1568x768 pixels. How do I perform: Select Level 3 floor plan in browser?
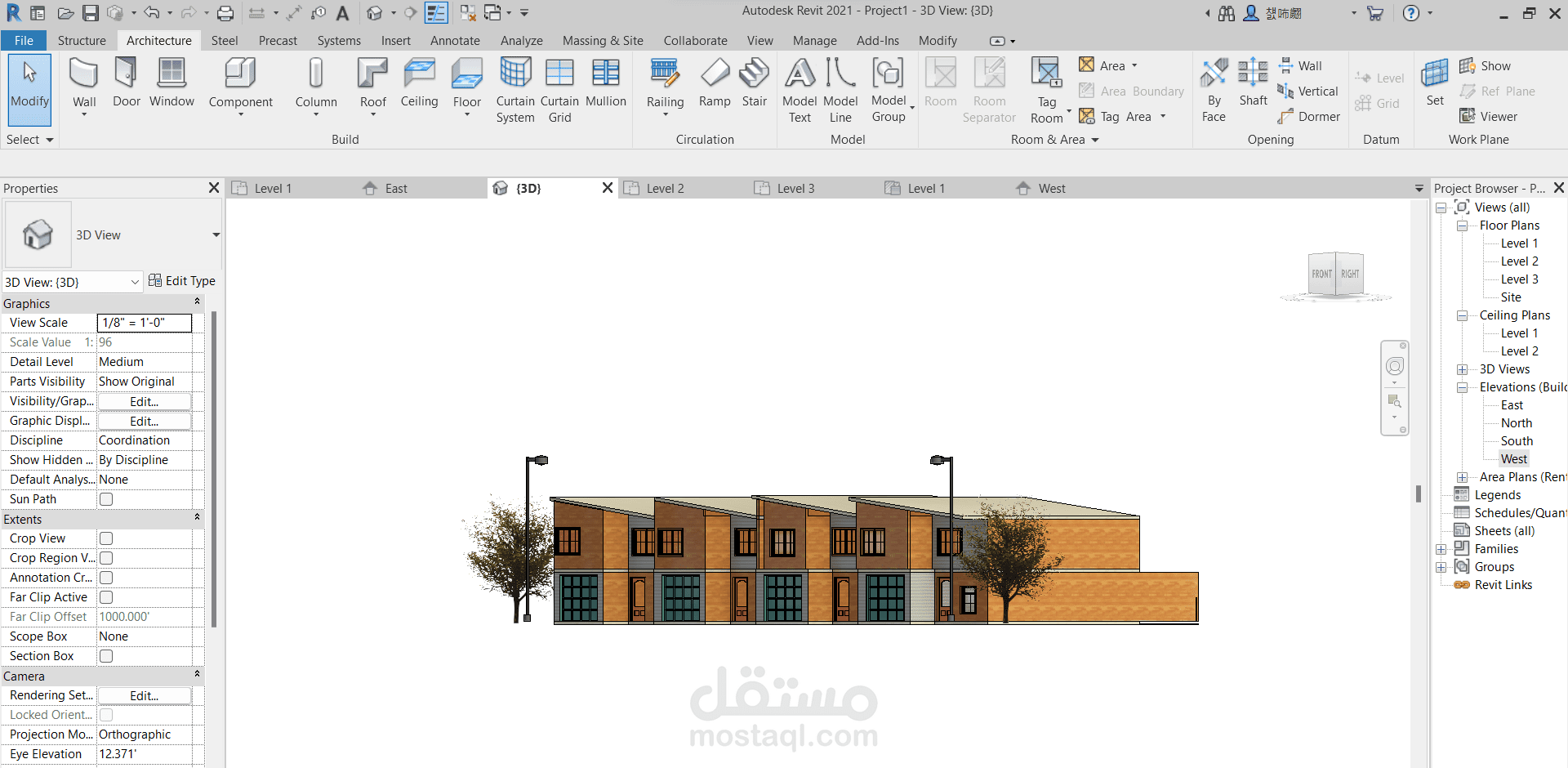1519,279
